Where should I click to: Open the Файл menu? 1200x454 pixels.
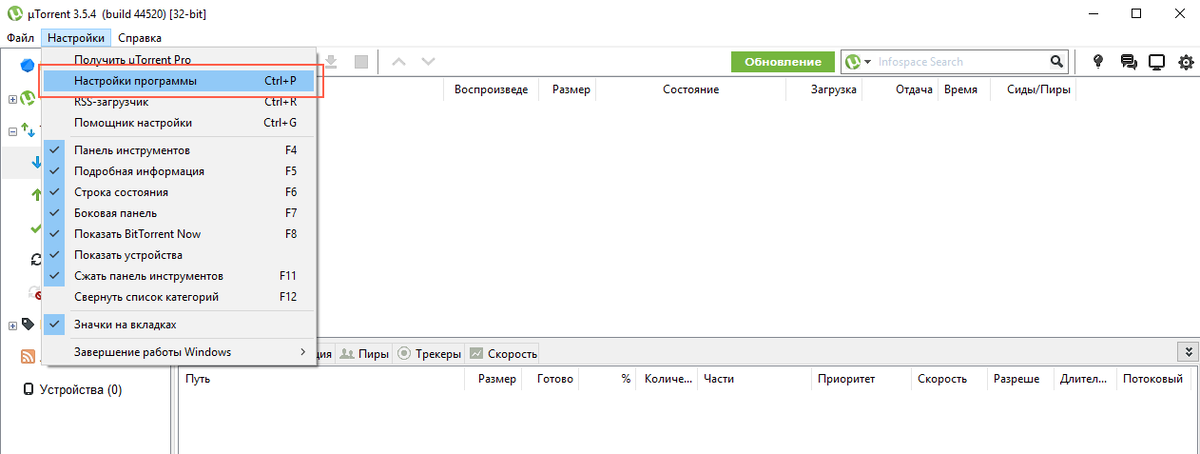tap(20, 37)
